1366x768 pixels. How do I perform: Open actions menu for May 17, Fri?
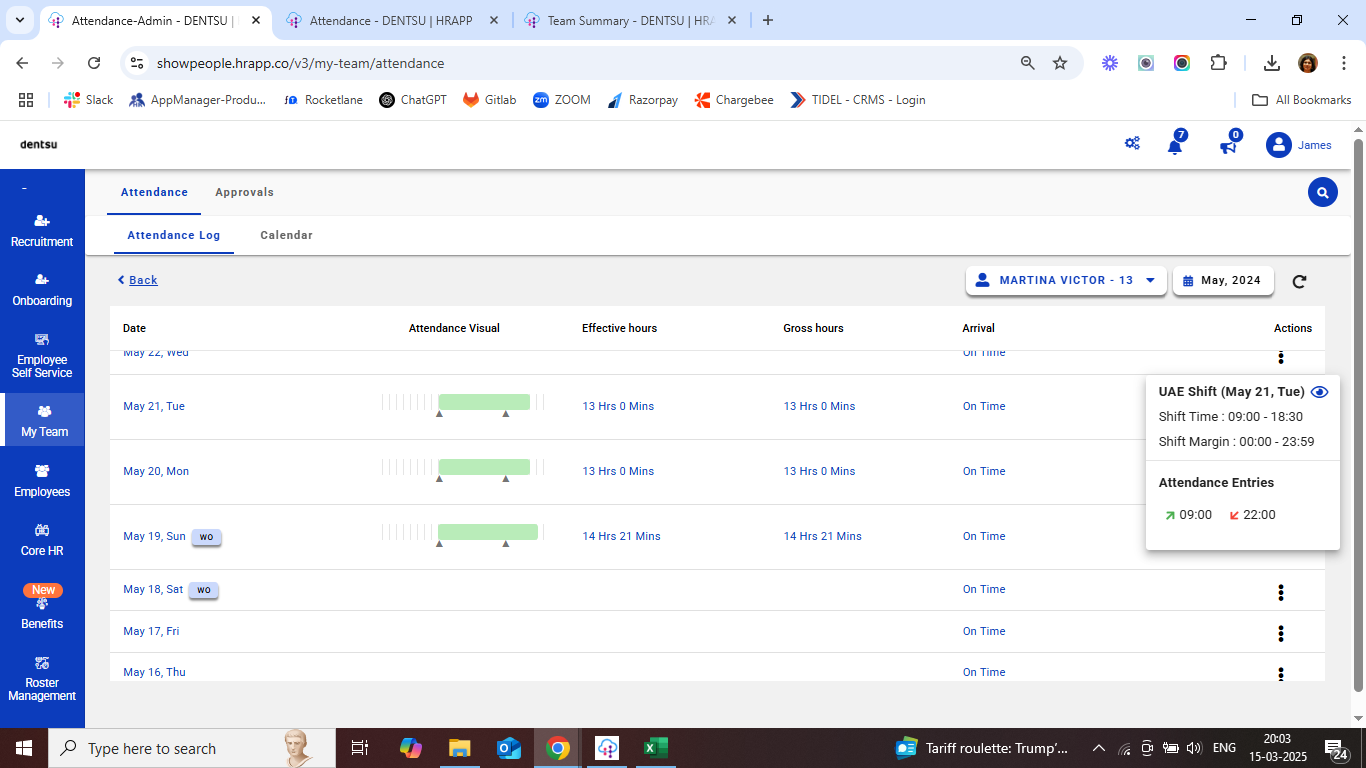click(1280, 633)
